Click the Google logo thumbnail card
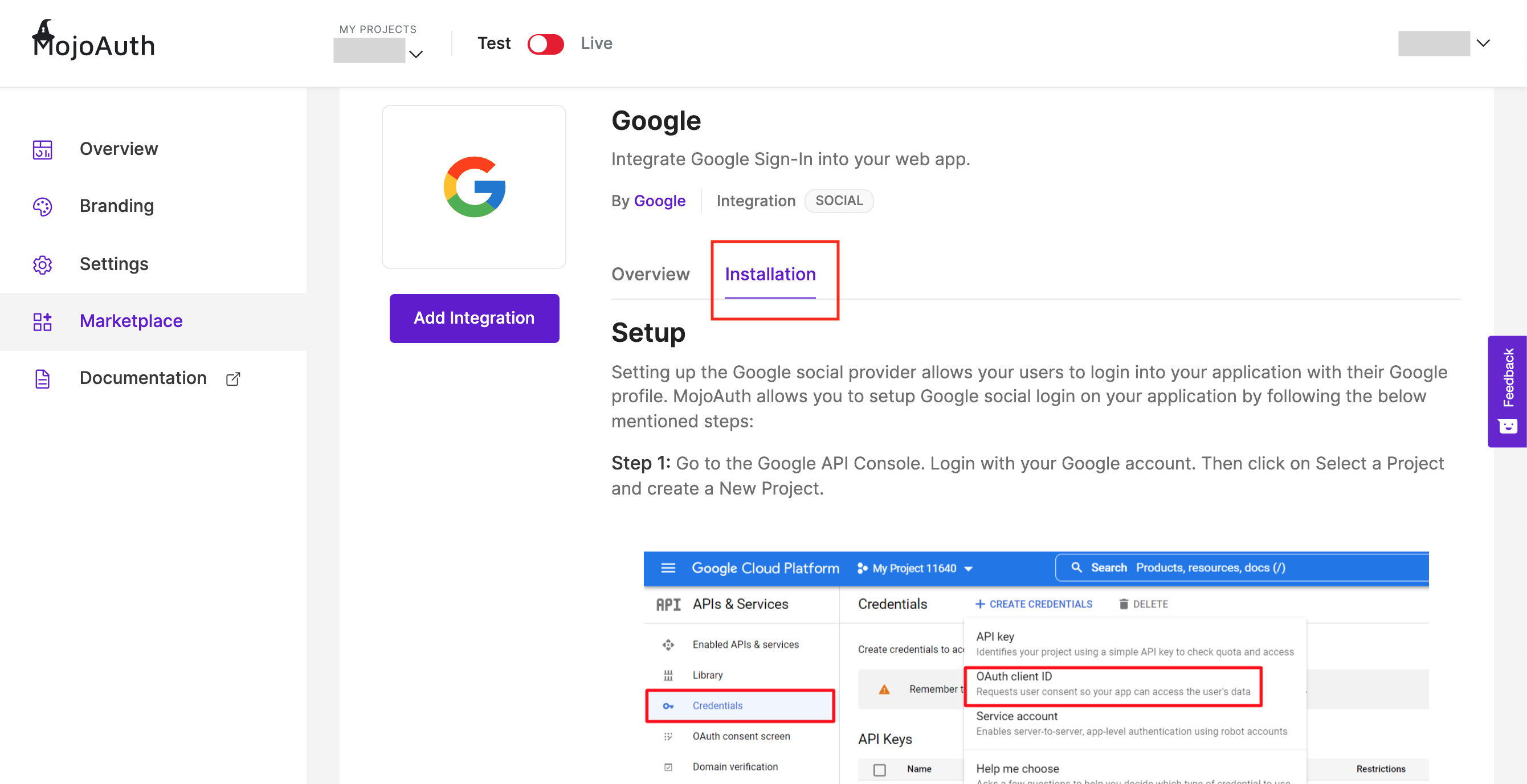 (473, 187)
